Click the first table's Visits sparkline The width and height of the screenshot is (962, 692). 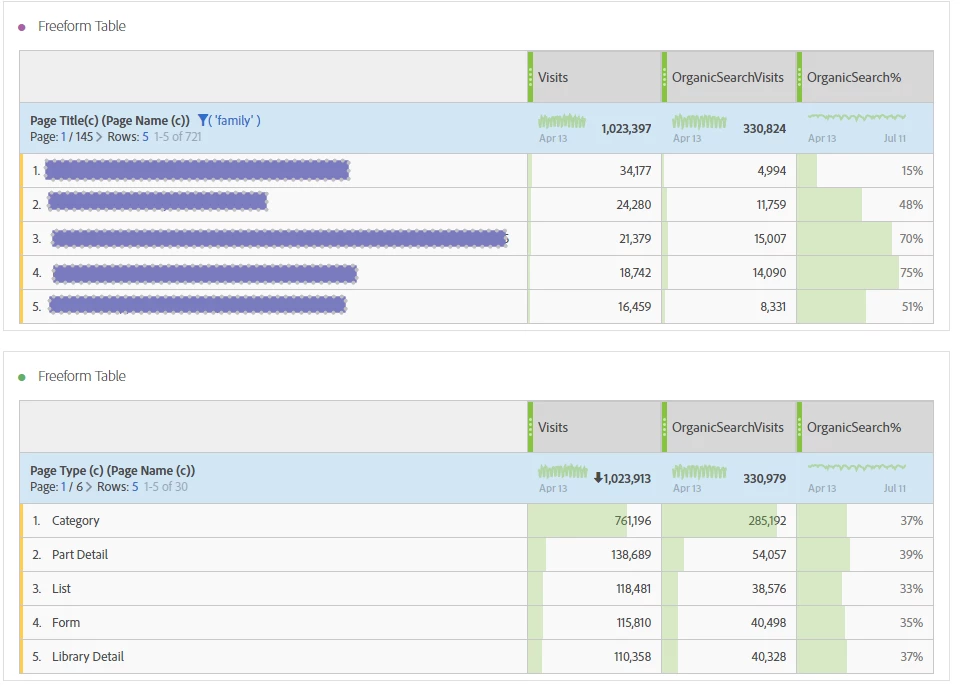coord(561,121)
